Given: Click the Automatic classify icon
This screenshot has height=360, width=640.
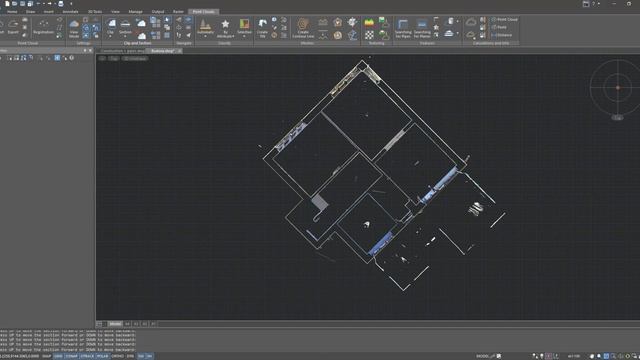Looking at the screenshot, I should tap(205, 25).
